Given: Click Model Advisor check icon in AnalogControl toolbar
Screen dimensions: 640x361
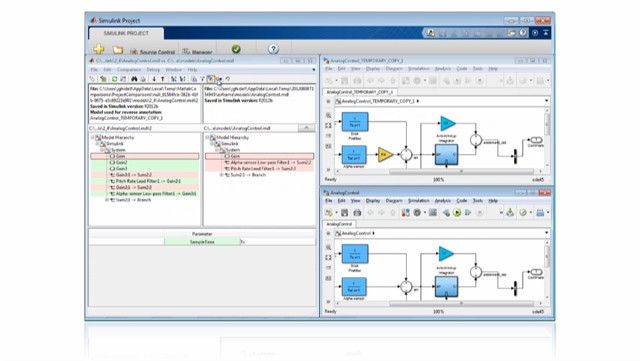Looking at the screenshot, I should coord(523,213).
